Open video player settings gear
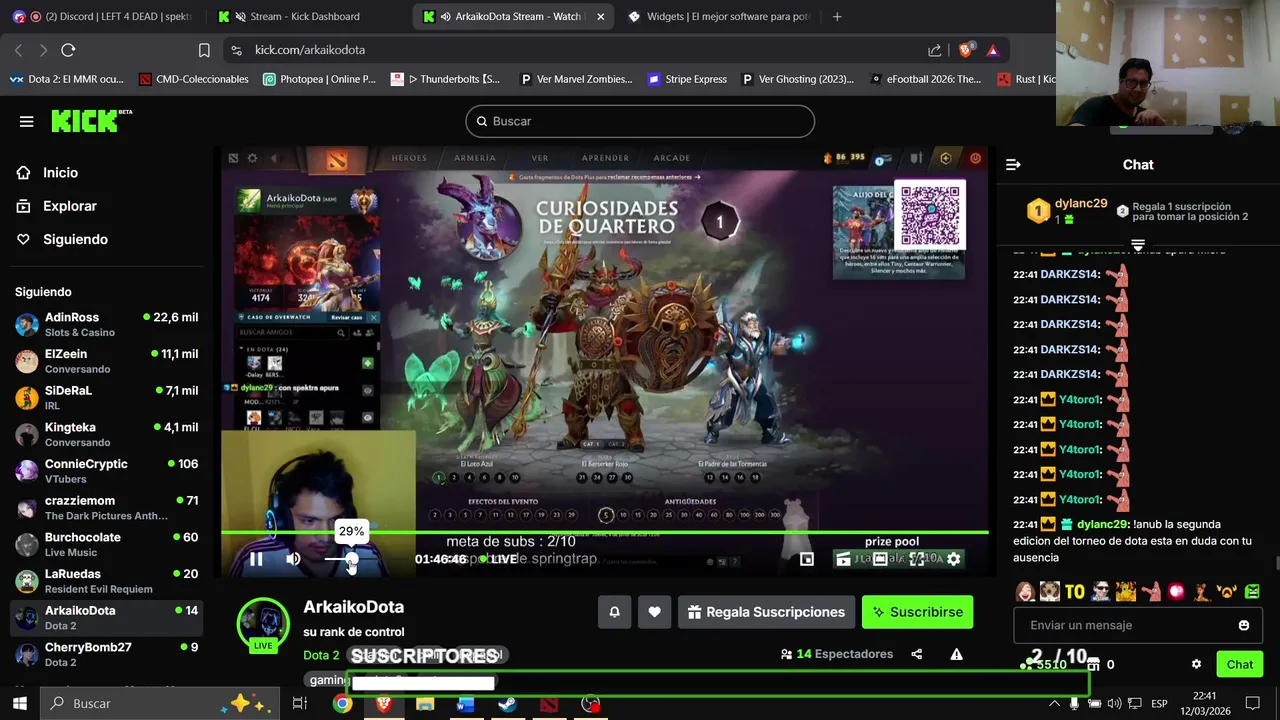The image size is (1280, 720). point(954,559)
